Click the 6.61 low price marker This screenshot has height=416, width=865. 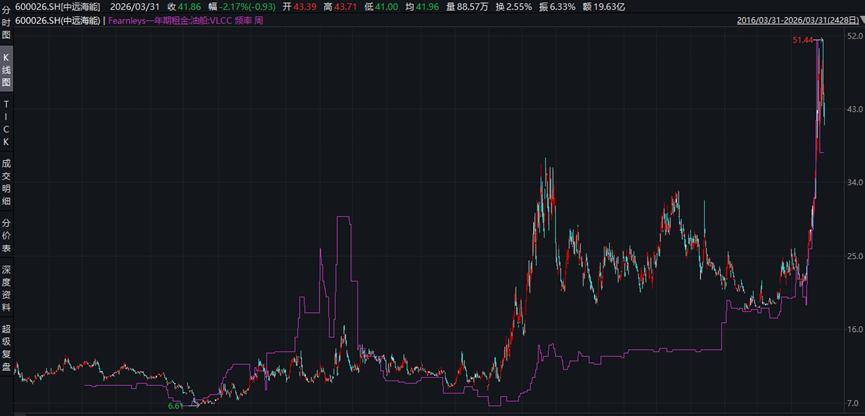coord(175,406)
